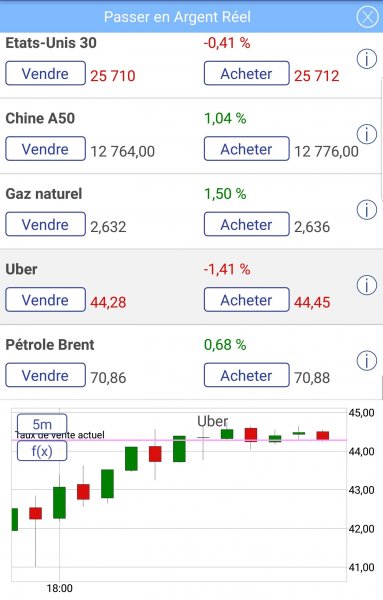The width and height of the screenshot is (383, 600).
Task: Click Acheter for Etats-Unis 30
Action: (x=246, y=73)
